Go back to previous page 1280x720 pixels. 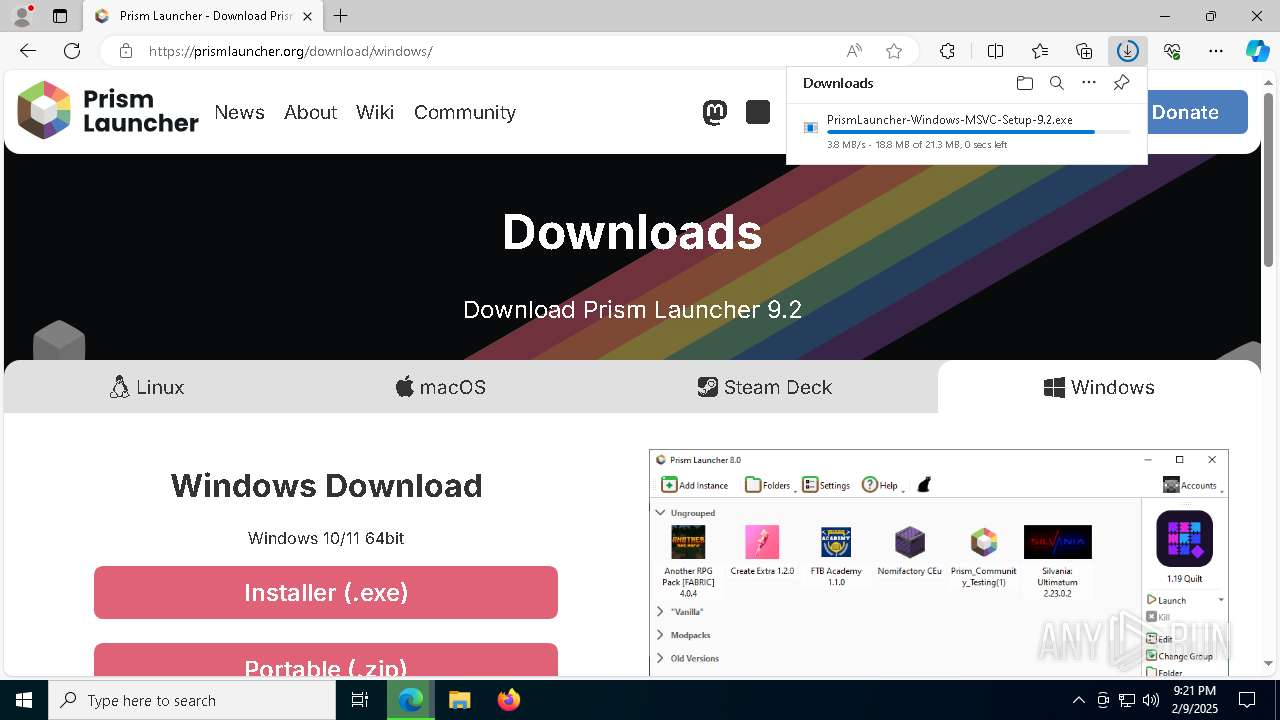pyautogui.click(x=28, y=51)
